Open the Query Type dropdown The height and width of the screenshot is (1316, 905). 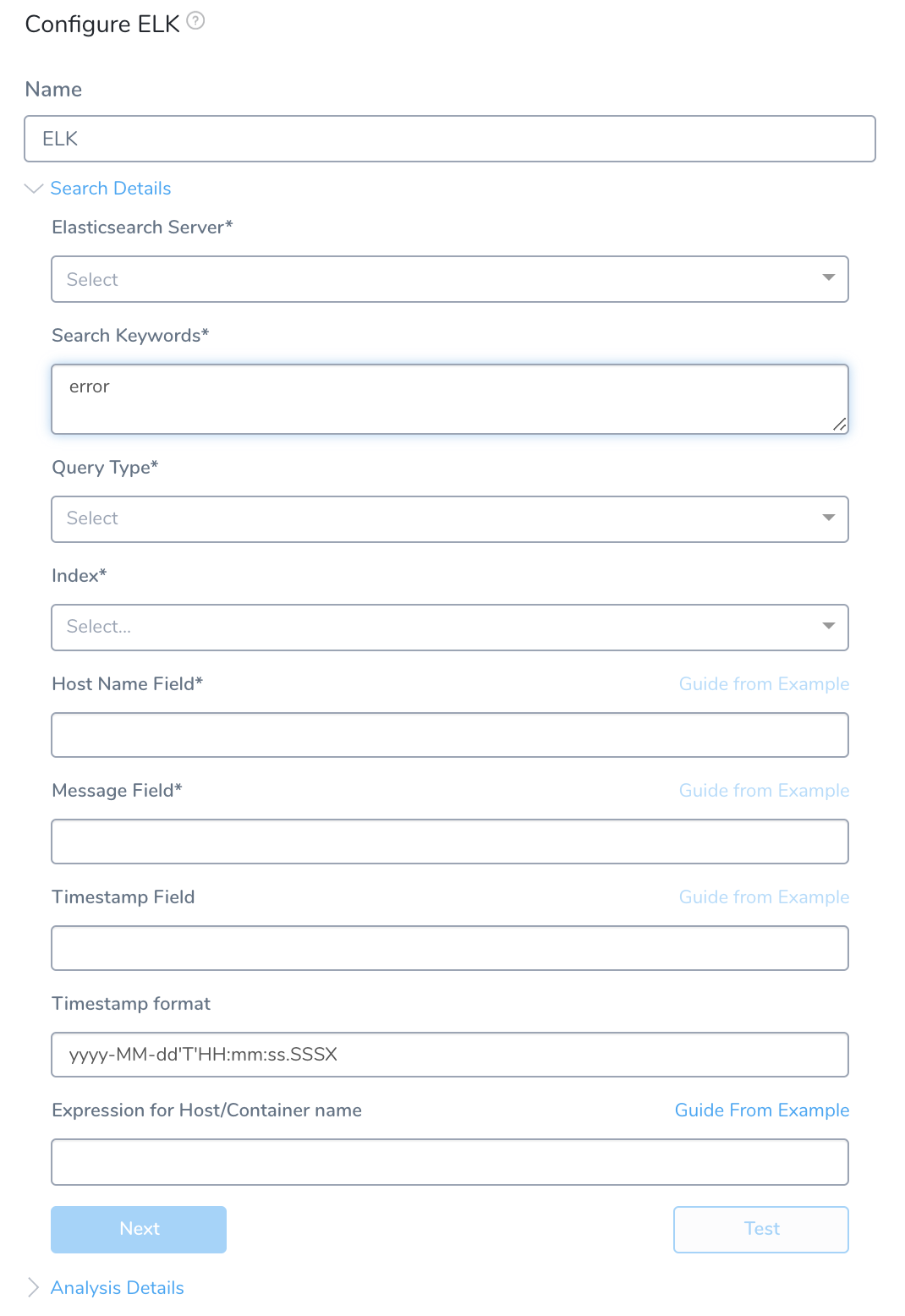click(x=450, y=519)
